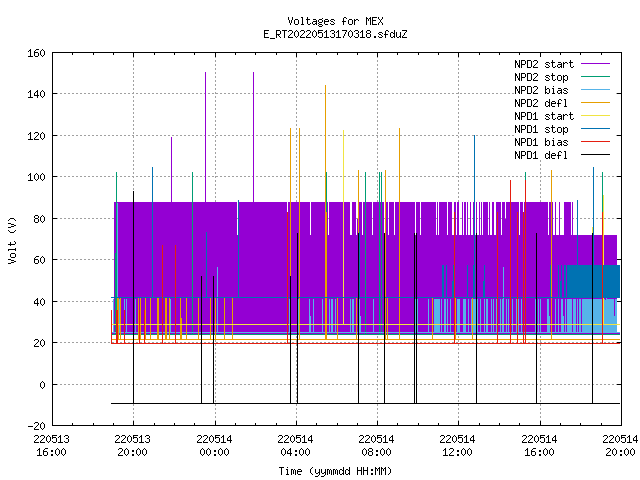Click the NPD1 stop blue legend line

tap(595, 129)
